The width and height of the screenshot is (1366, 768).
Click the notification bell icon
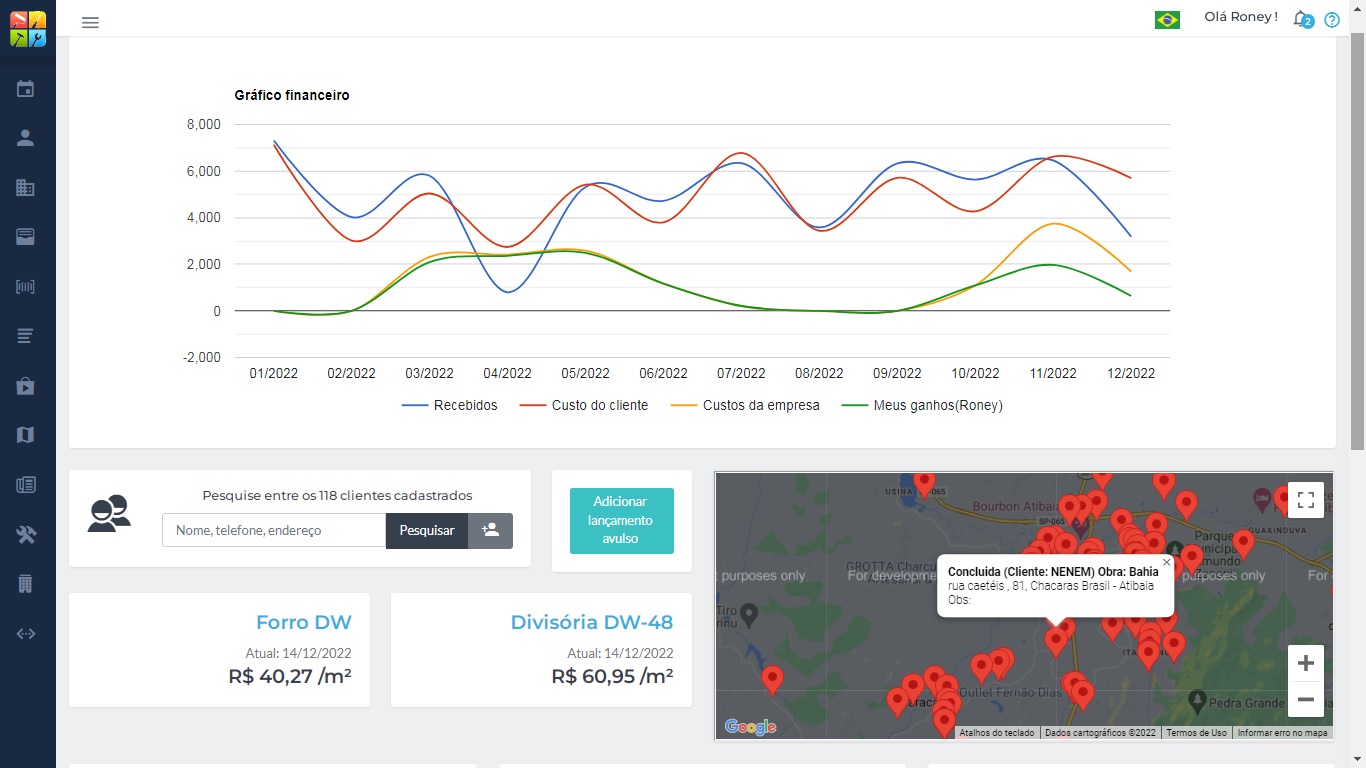(x=1300, y=19)
